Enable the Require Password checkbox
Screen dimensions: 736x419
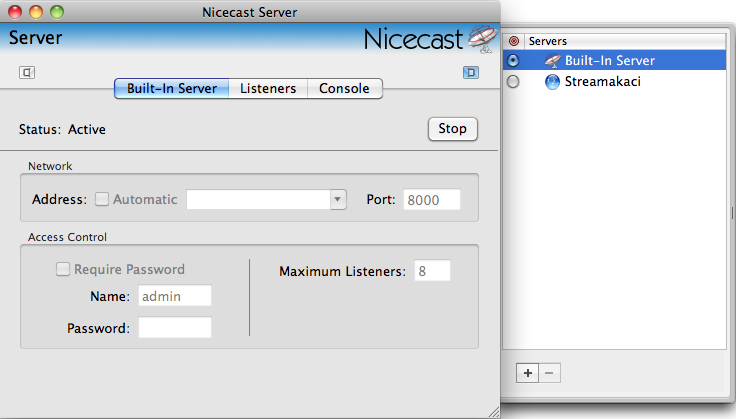(x=63, y=269)
